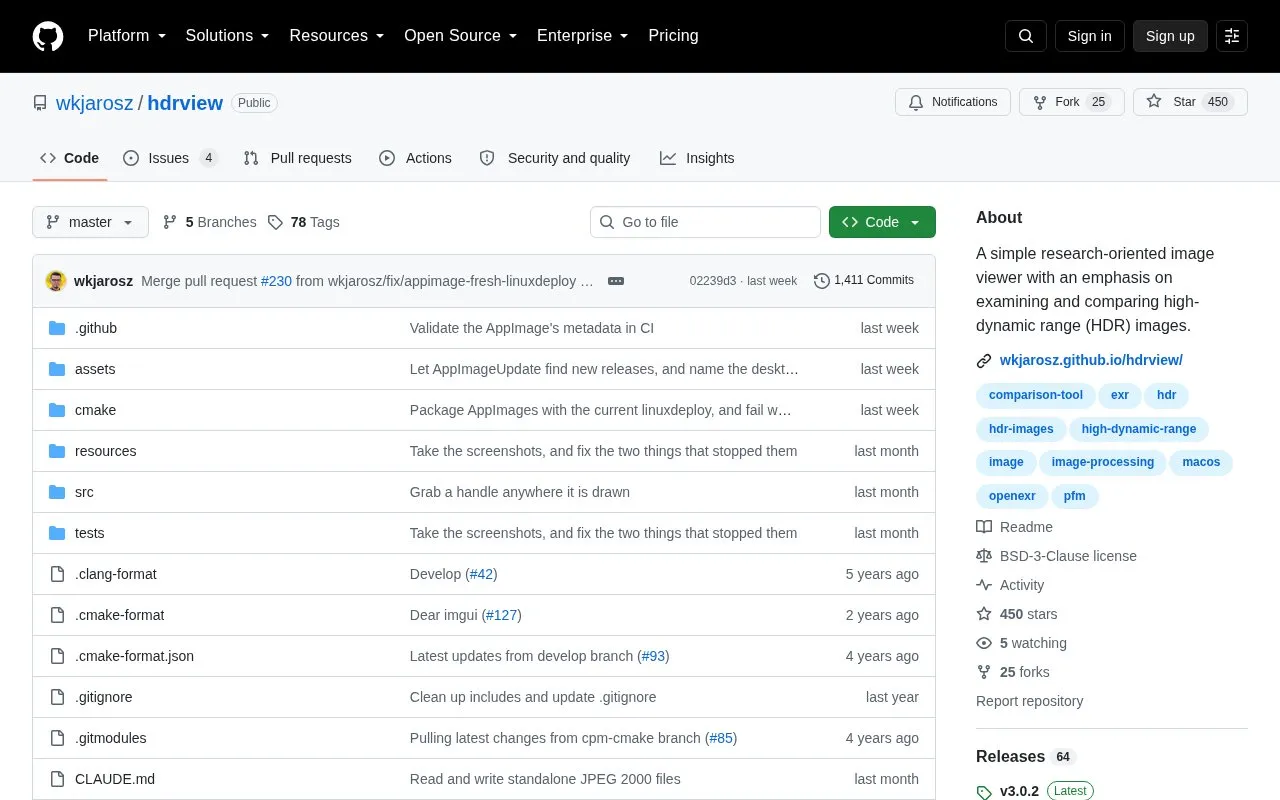Click the .gitignore file icon
Viewport: 1280px width, 800px height.
tap(57, 697)
